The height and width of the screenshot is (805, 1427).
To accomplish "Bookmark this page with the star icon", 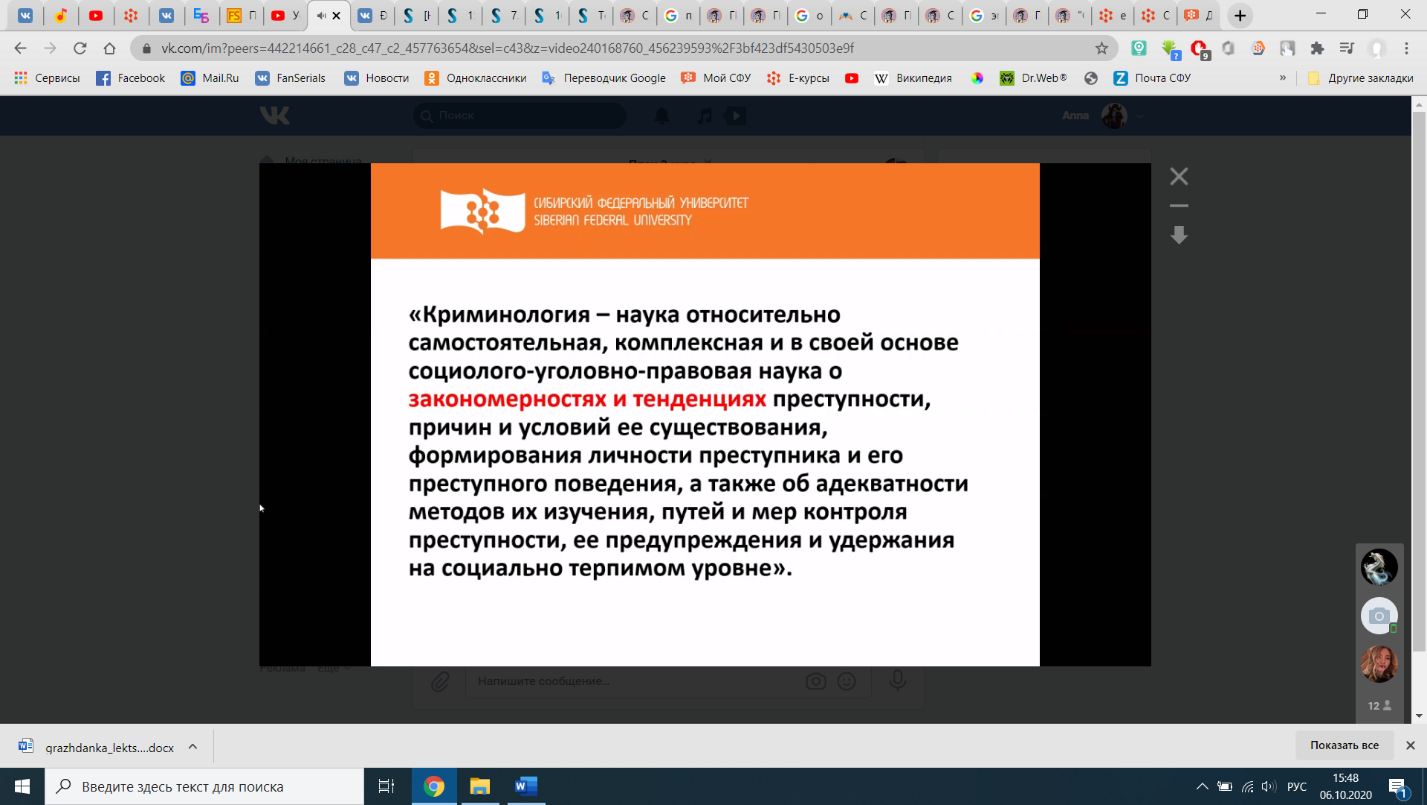I will 1102,48.
